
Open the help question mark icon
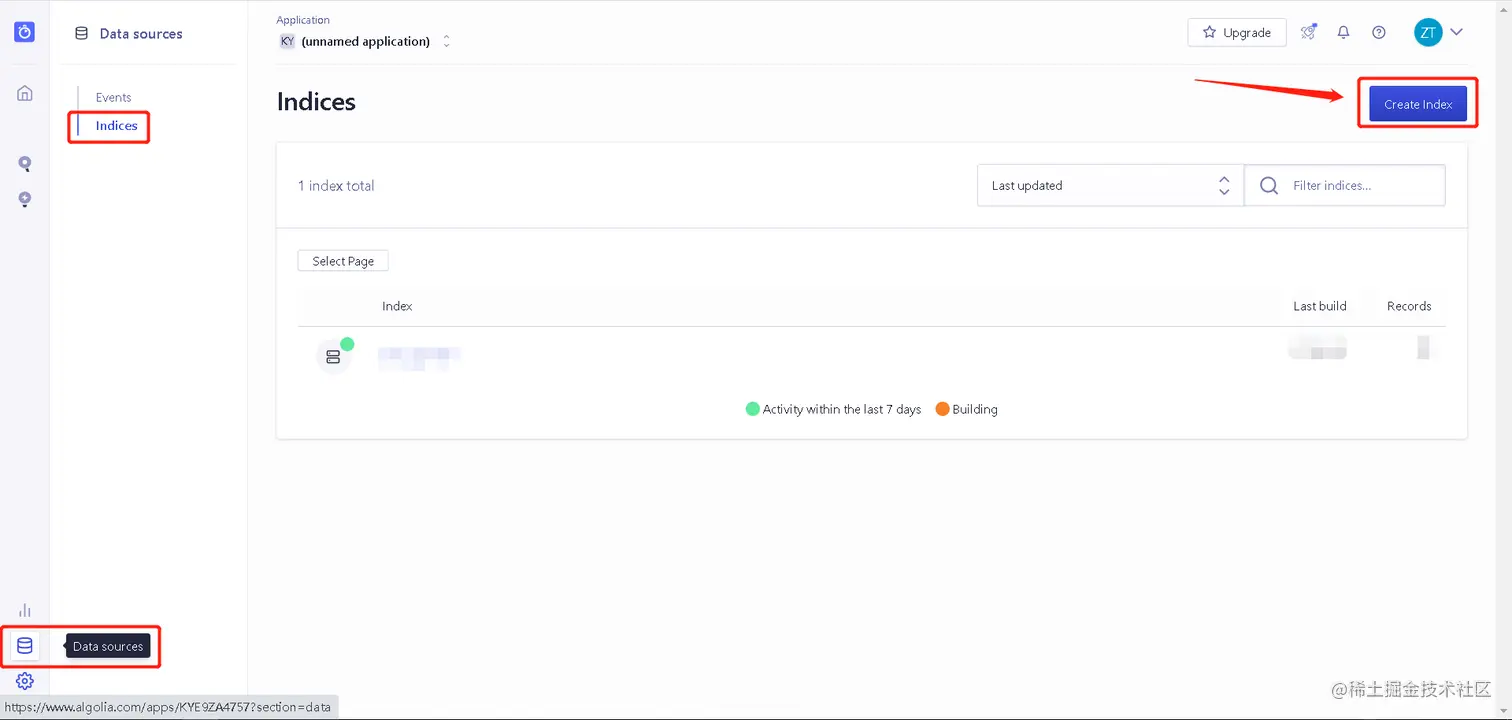pos(1379,32)
